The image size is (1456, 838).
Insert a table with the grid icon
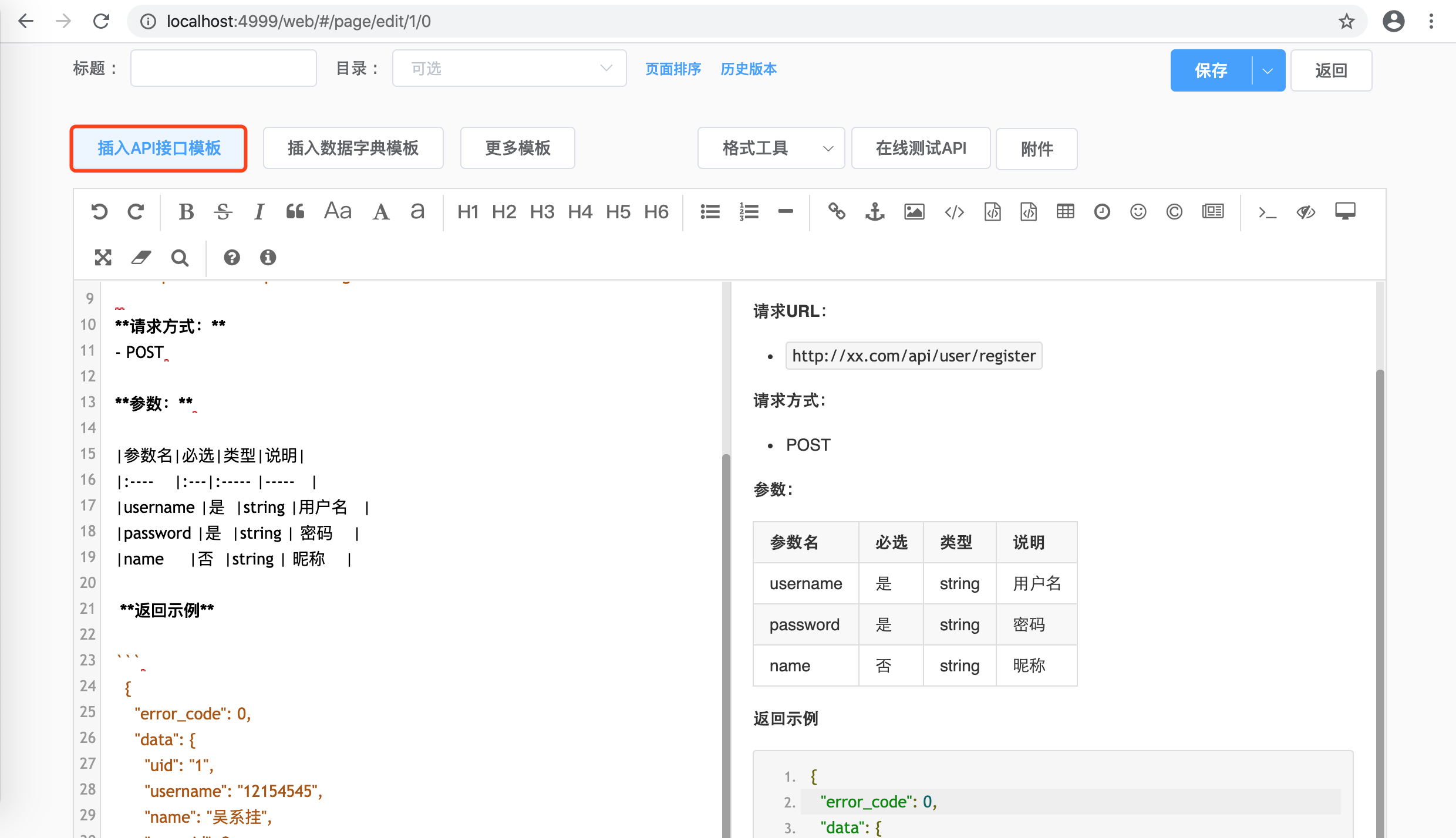pyautogui.click(x=1066, y=211)
